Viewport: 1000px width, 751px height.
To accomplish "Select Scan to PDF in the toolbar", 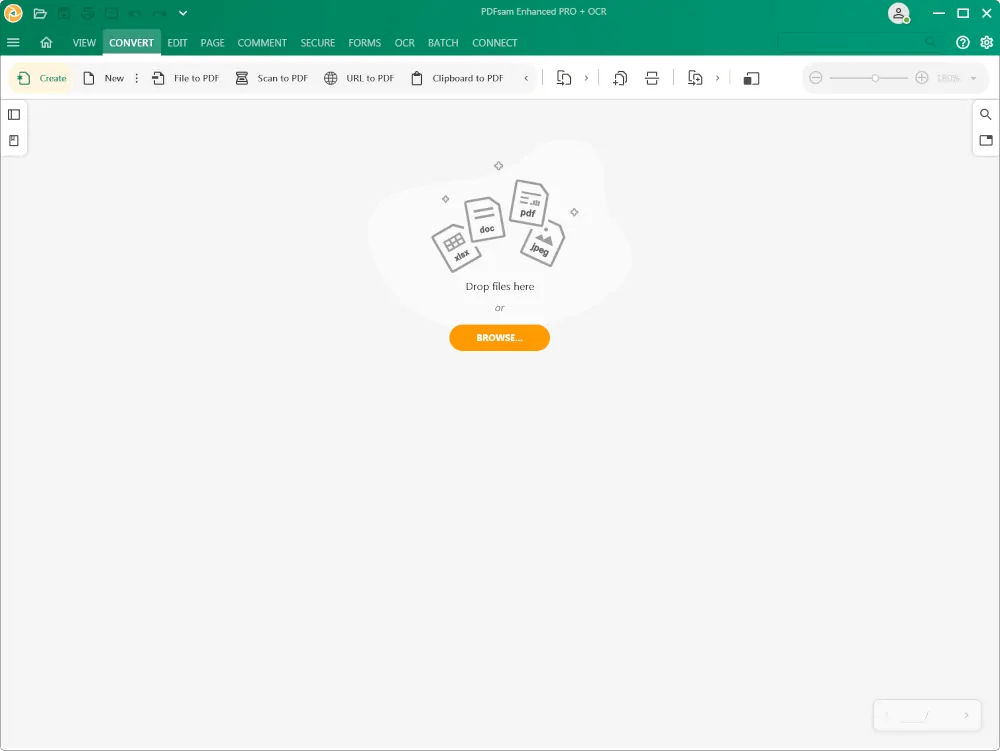I will point(271,78).
